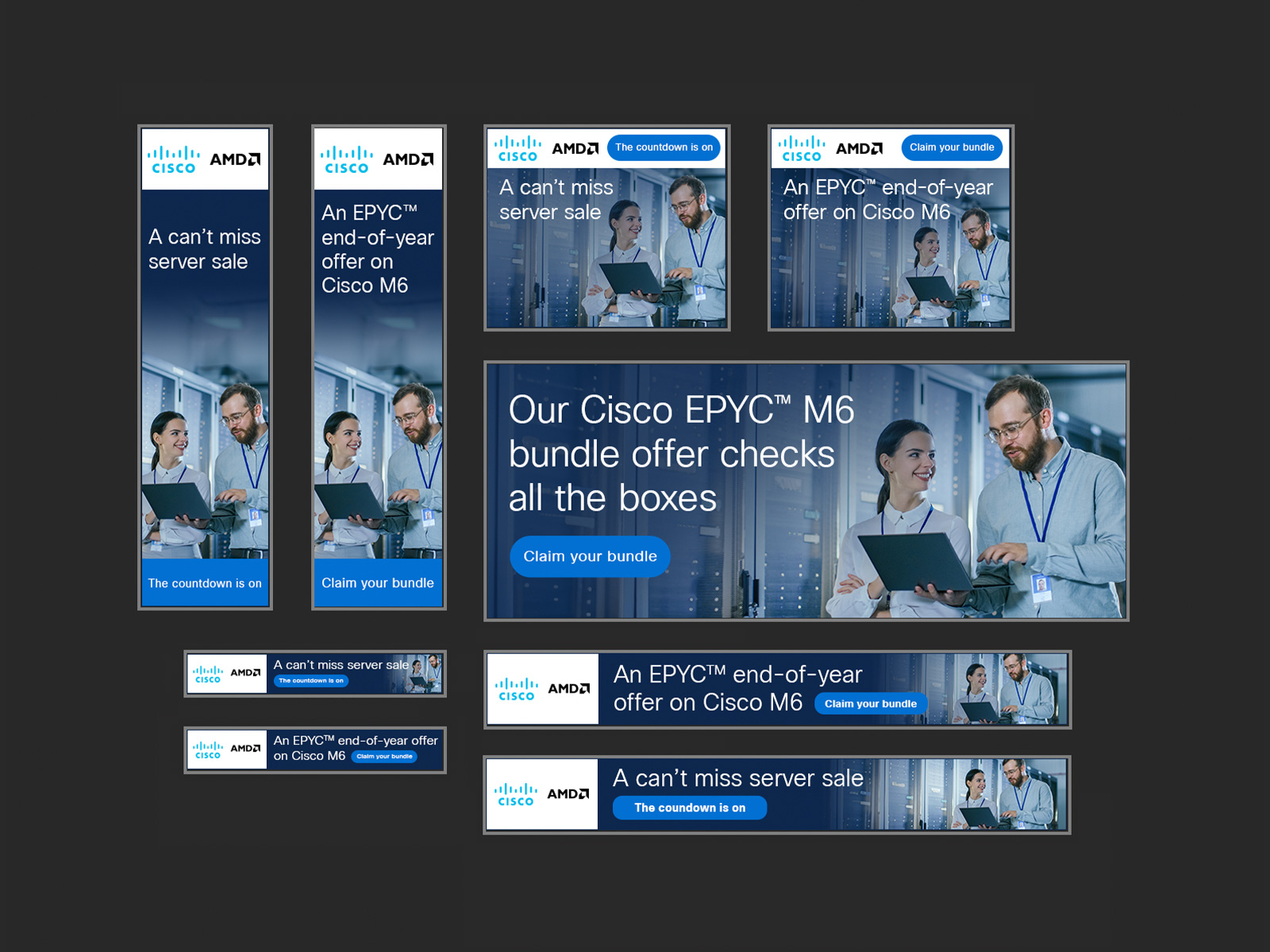The width and height of the screenshot is (1270, 952).
Task: Click AMD logo in wide 'EPYC end-of-year' leaderboard banner
Action: [x=569, y=689]
